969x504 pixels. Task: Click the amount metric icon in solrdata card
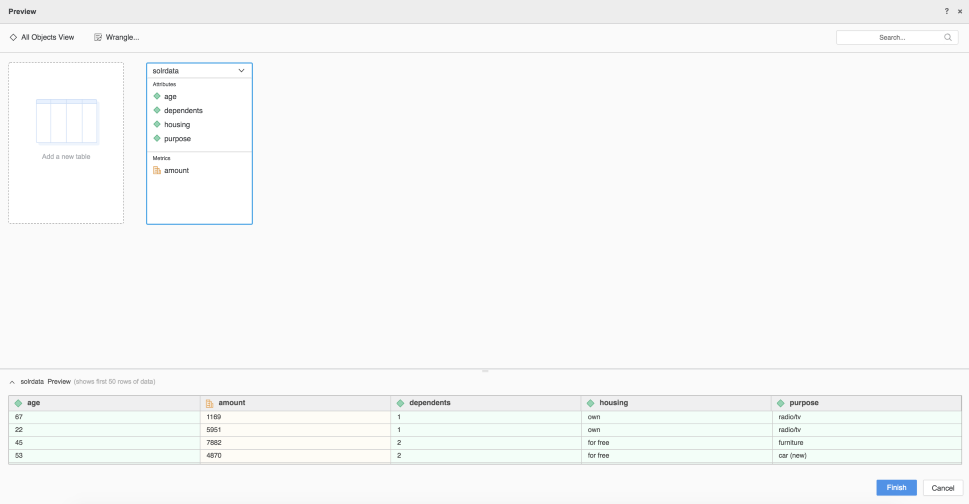coord(157,171)
